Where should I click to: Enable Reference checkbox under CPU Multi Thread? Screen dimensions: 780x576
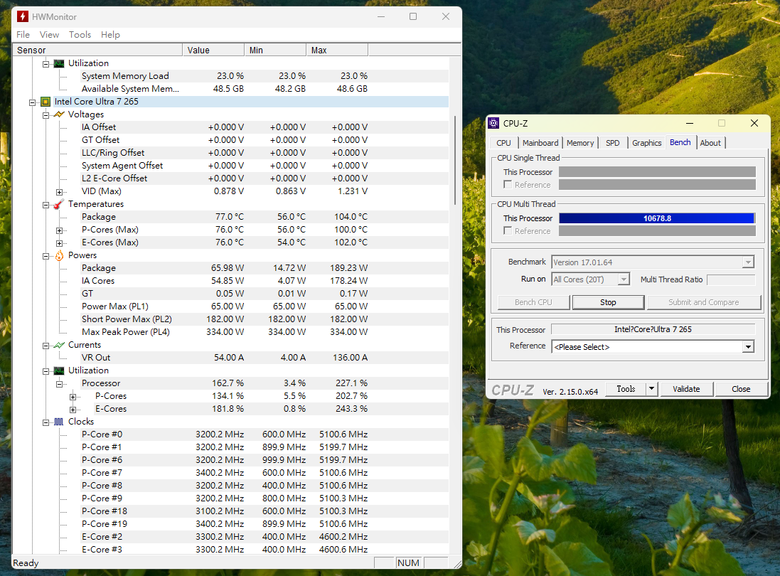click(507, 231)
